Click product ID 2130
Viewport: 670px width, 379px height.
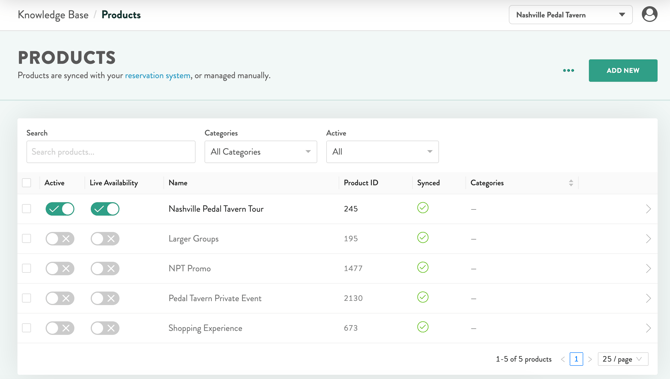353,298
